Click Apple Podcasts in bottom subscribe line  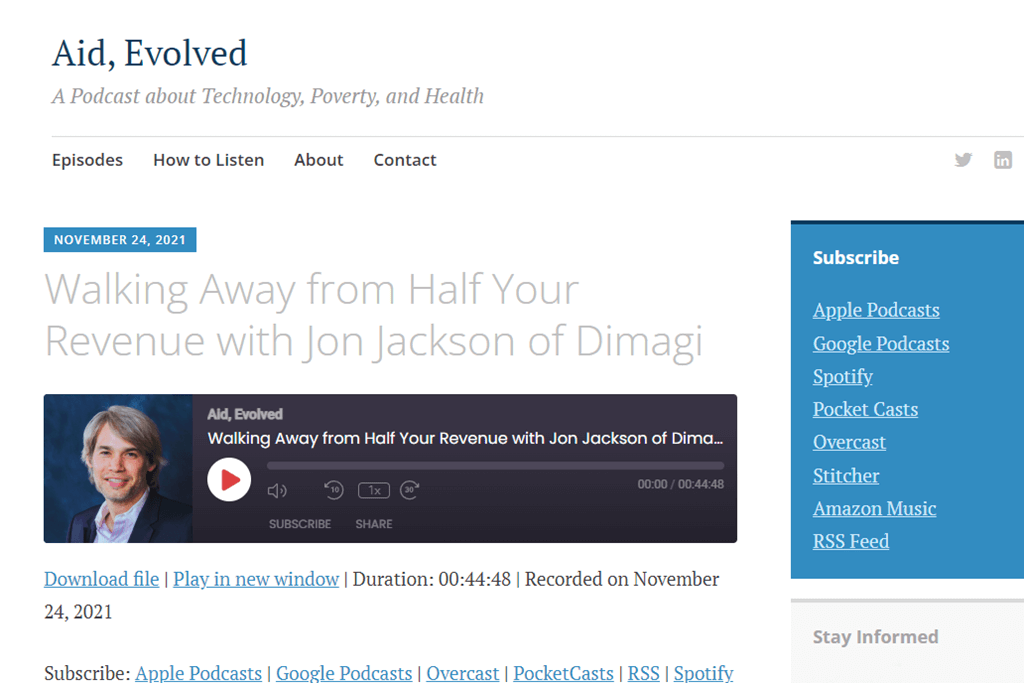pyautogui.click(x=199, y=673)
